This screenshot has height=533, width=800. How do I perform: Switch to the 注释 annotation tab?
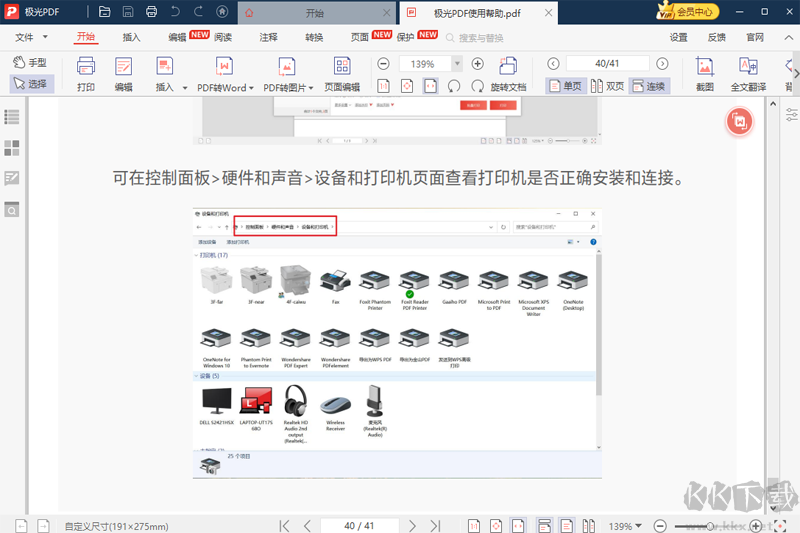(268, 37)
